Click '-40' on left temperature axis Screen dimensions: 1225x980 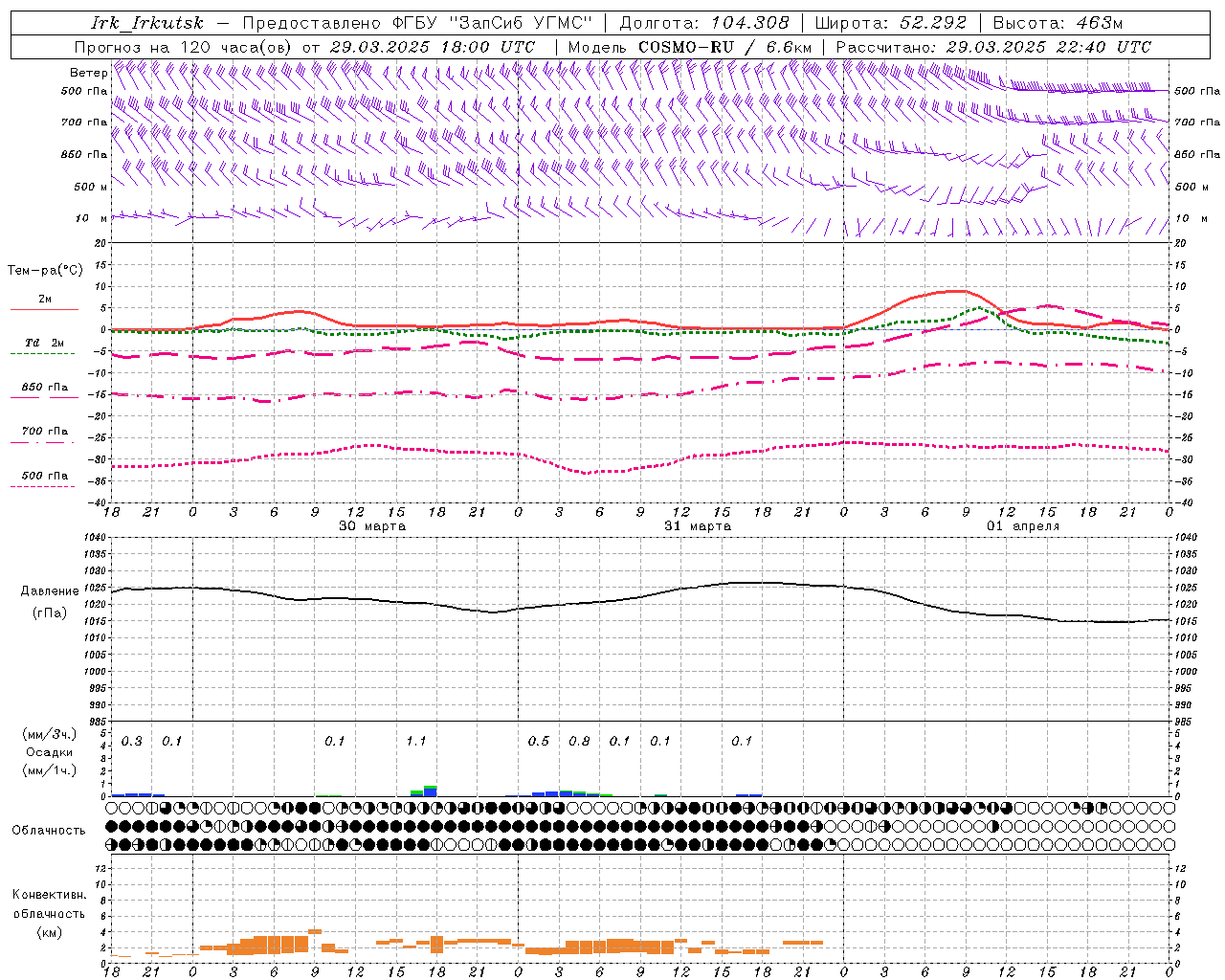[99, 502]
